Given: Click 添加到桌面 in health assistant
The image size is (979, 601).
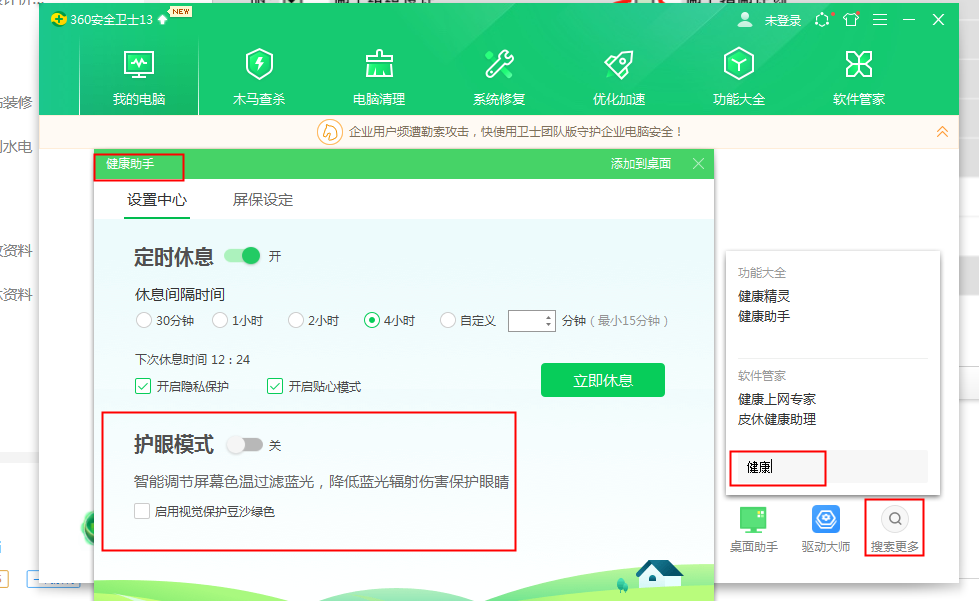Looking at the screenshot, I should pyautogui.click(x=641, y=164).
